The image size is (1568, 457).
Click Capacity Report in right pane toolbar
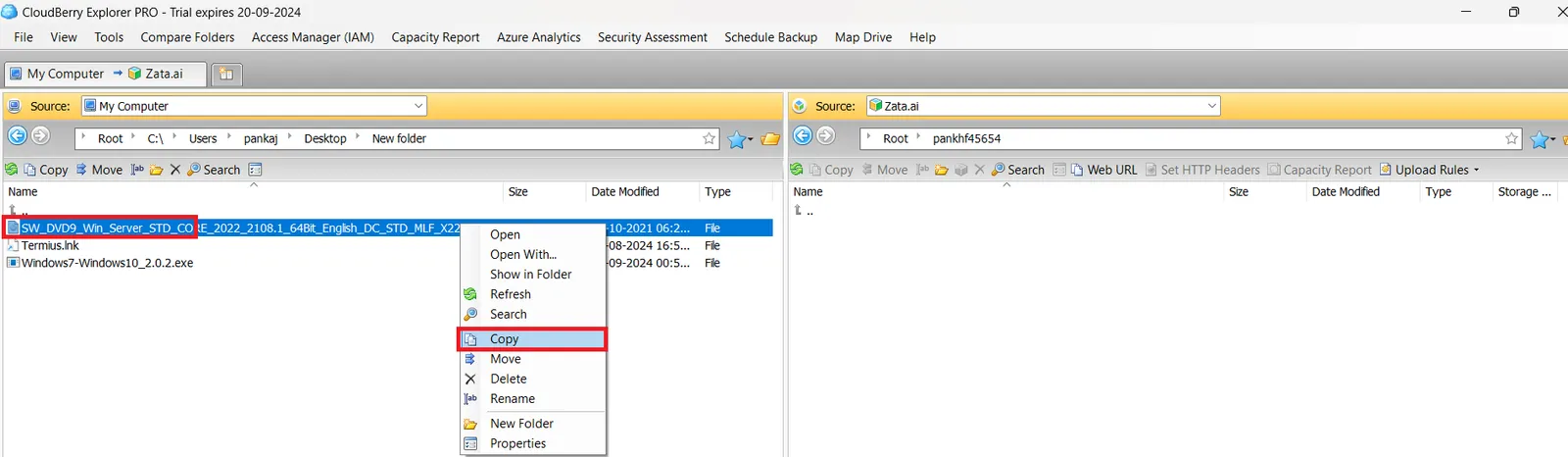(x=1319, y=170)
